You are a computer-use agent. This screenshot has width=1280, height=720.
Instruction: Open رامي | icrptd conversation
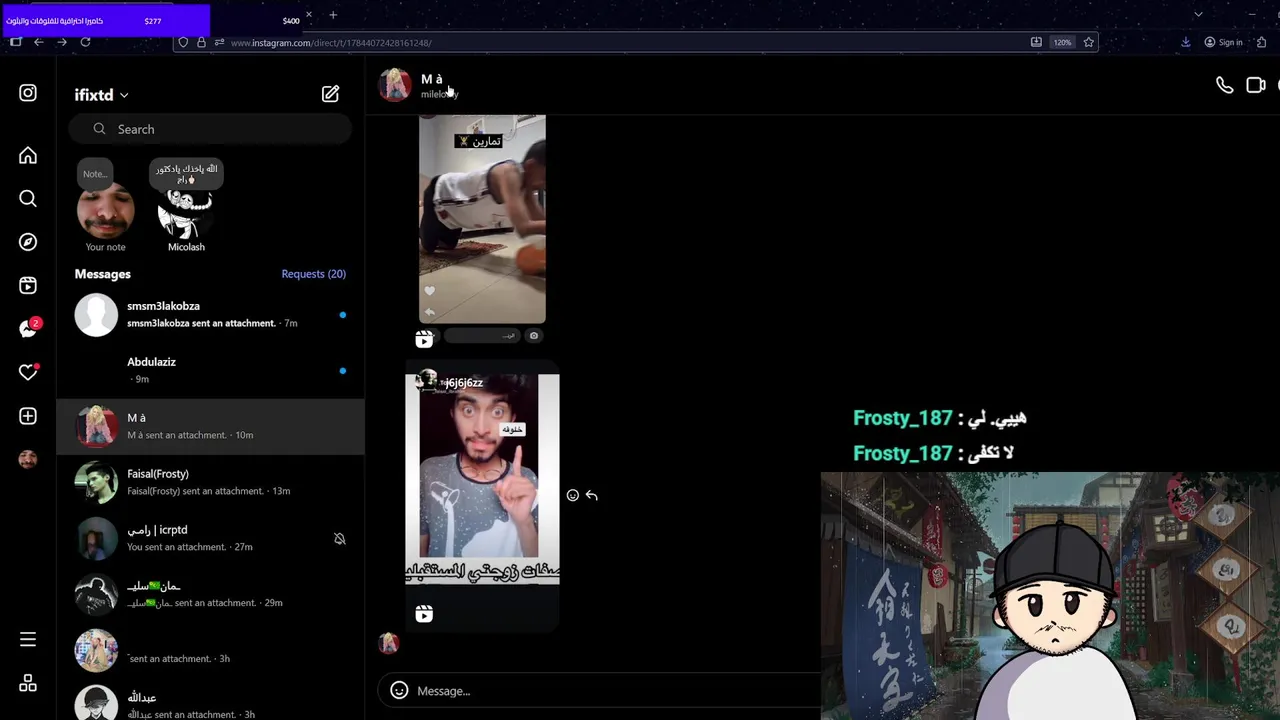coord(210,539)
